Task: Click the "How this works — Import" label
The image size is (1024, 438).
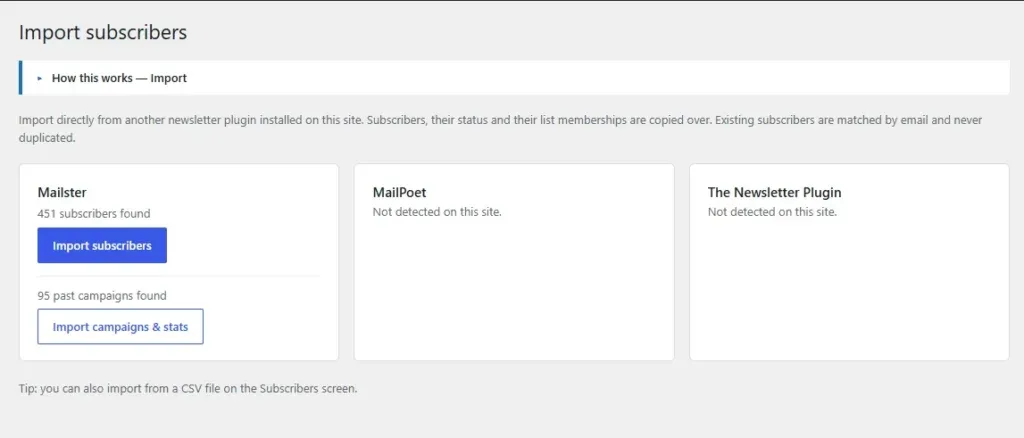Action: tap(120, 78)
